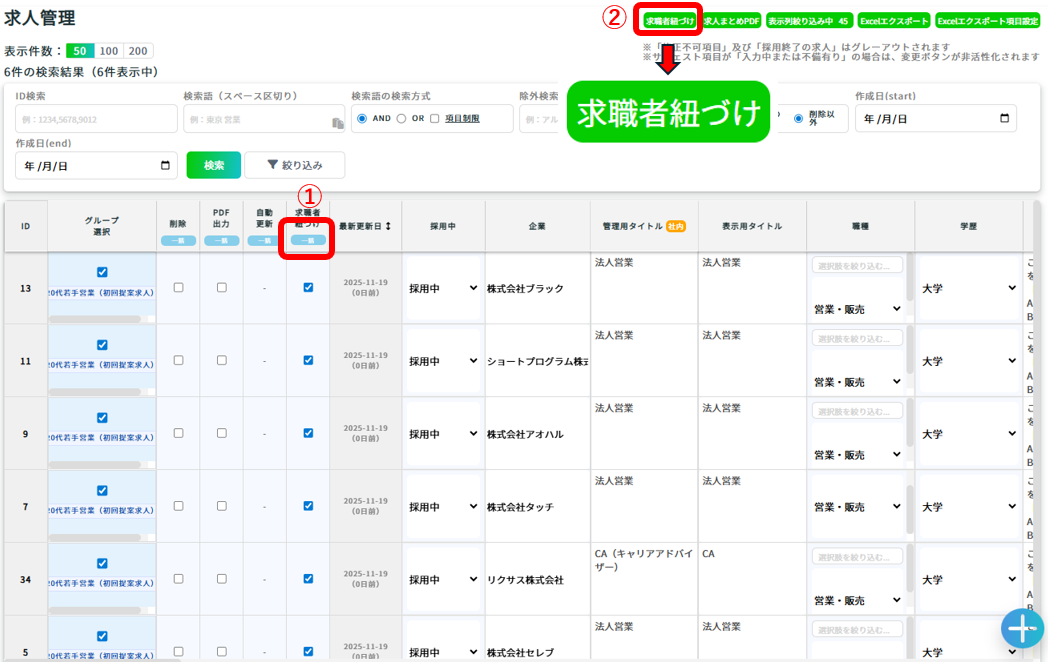Sort by 最新更新日 column arrows
This screenshot has width=1048, height=668.
coord(387,226)
